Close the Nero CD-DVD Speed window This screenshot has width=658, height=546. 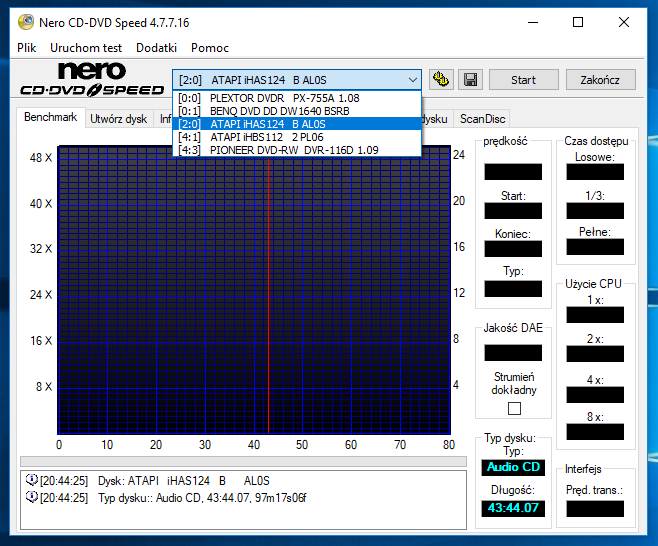coord(624,22)
